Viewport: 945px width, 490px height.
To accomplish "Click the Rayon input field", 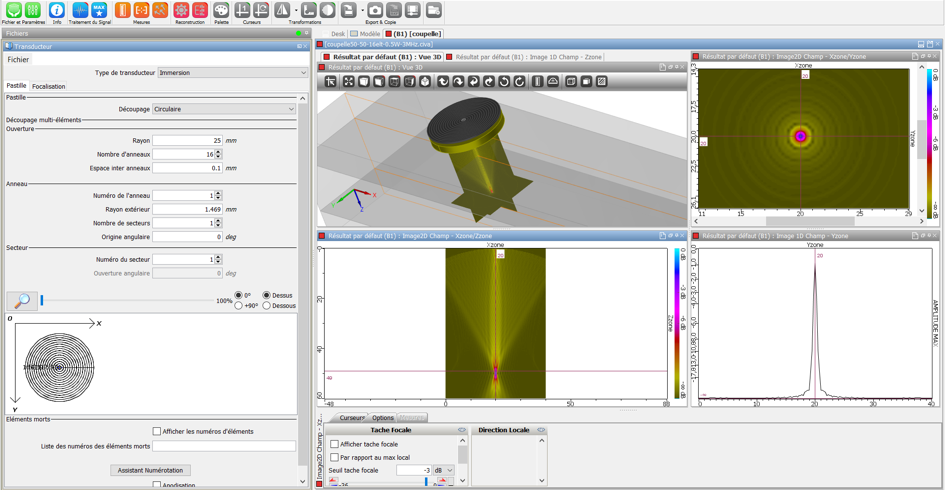I will (x=187, y=141).
